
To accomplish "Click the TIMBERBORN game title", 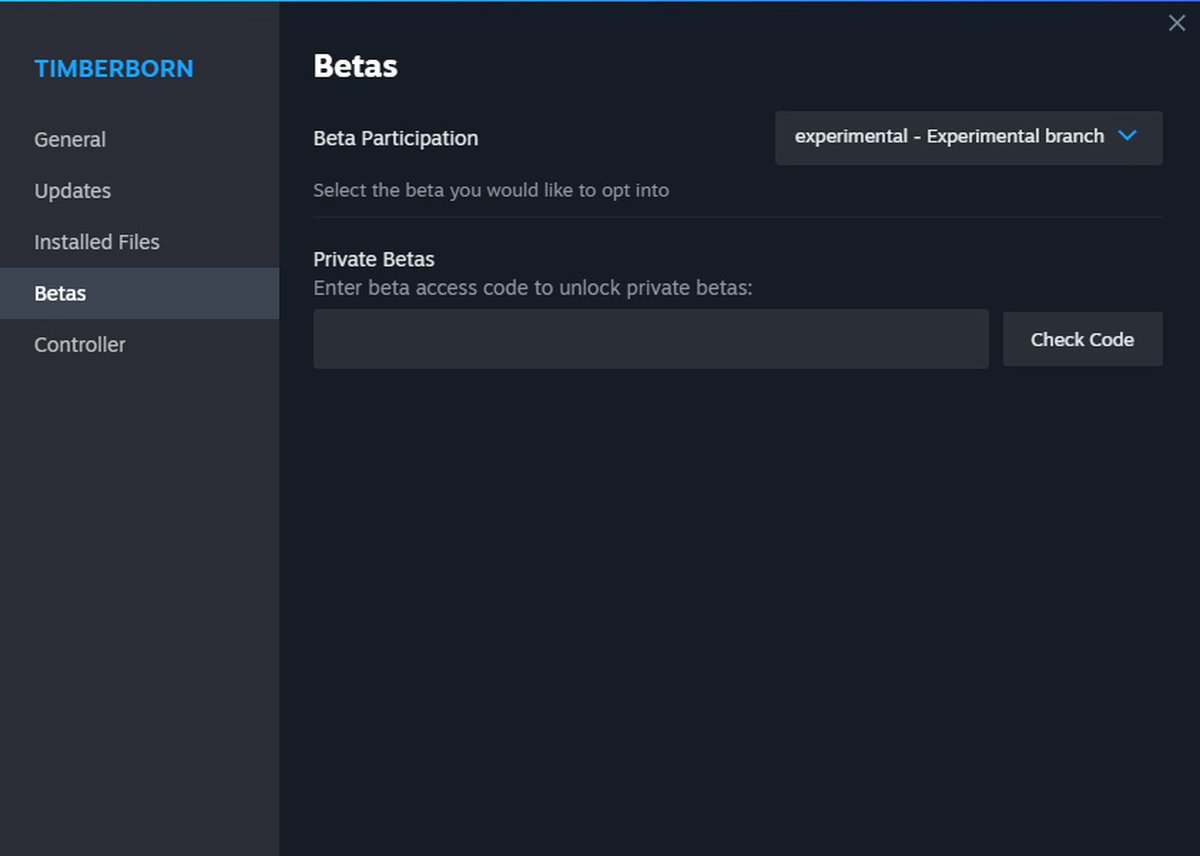I will pyautogui.click(x=114, y=69).
